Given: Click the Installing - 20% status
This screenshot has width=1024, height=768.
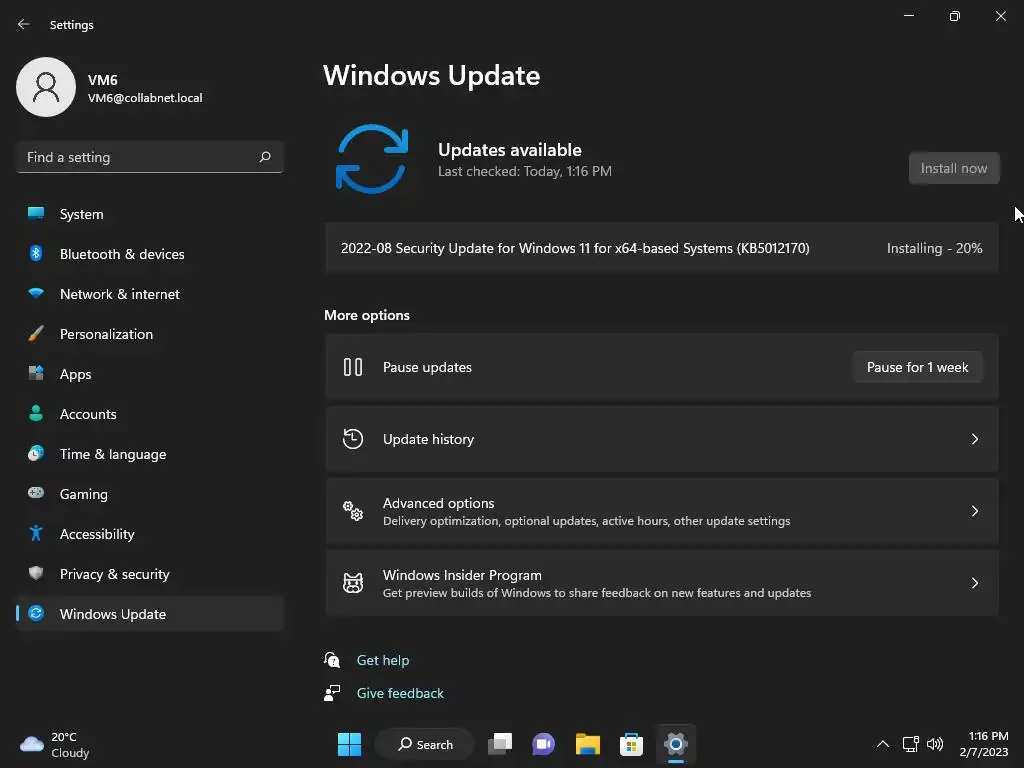Looking at the screenshot, I should click(934, 248).
